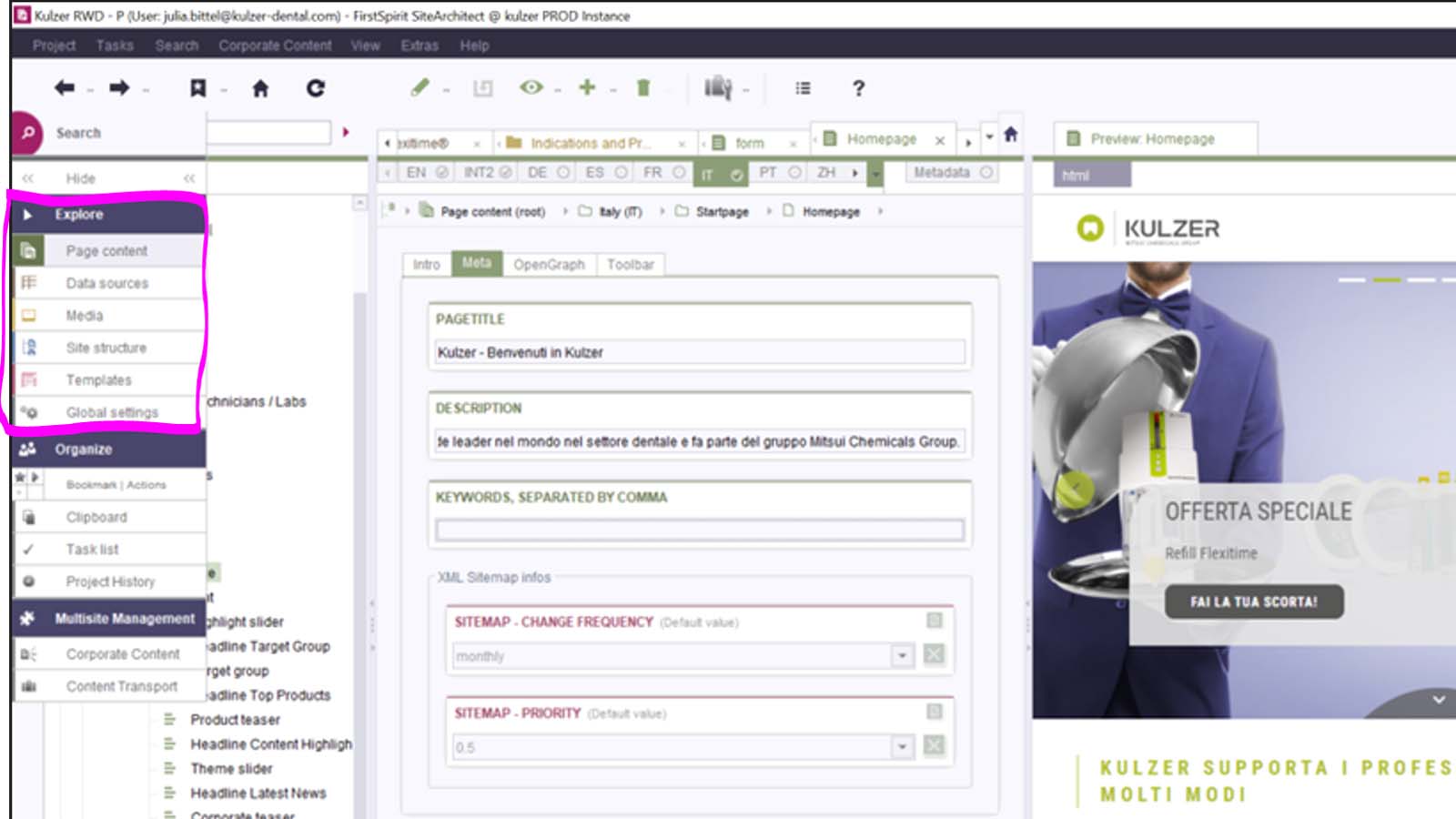The image size is (1456, 819).
Task: Open the Clipboard panel icon
Action: 30,516
